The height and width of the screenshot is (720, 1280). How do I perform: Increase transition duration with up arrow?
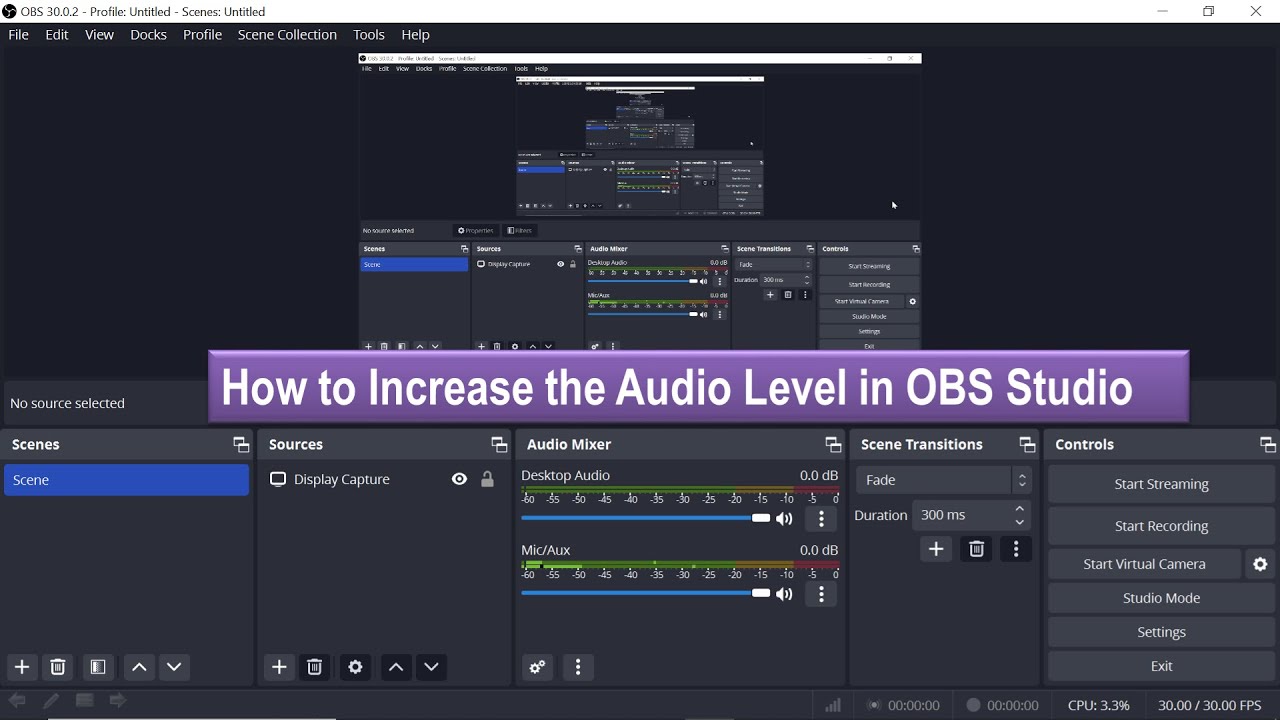(1020, 509)
